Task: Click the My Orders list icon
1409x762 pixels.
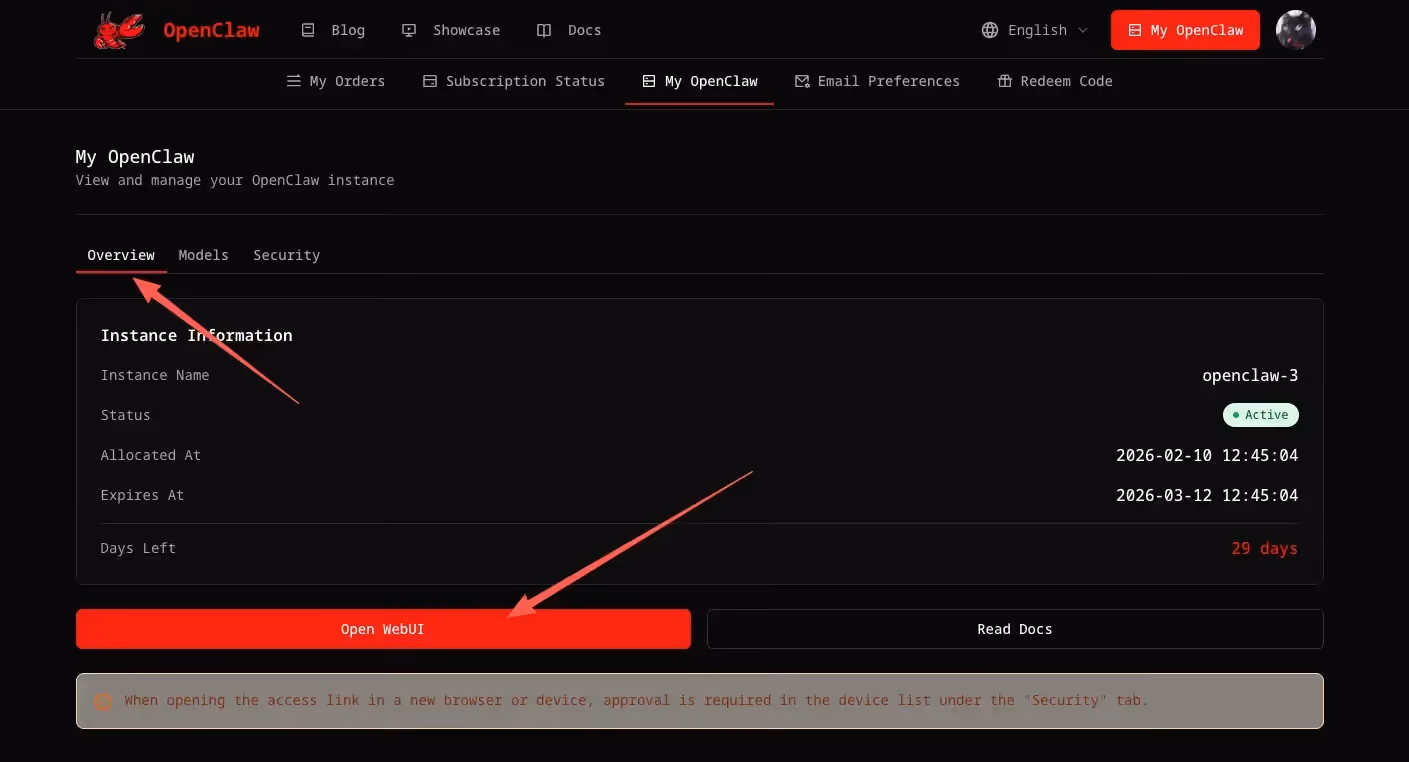Action: coord(294,81)
